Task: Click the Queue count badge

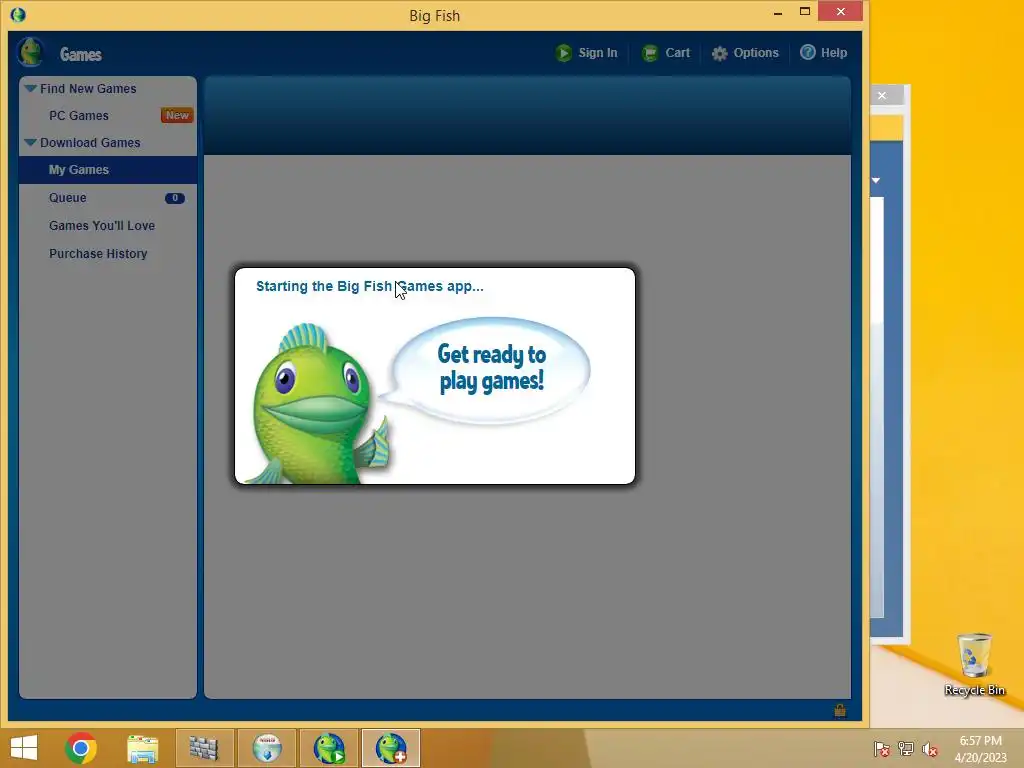Action: point(174,198)
